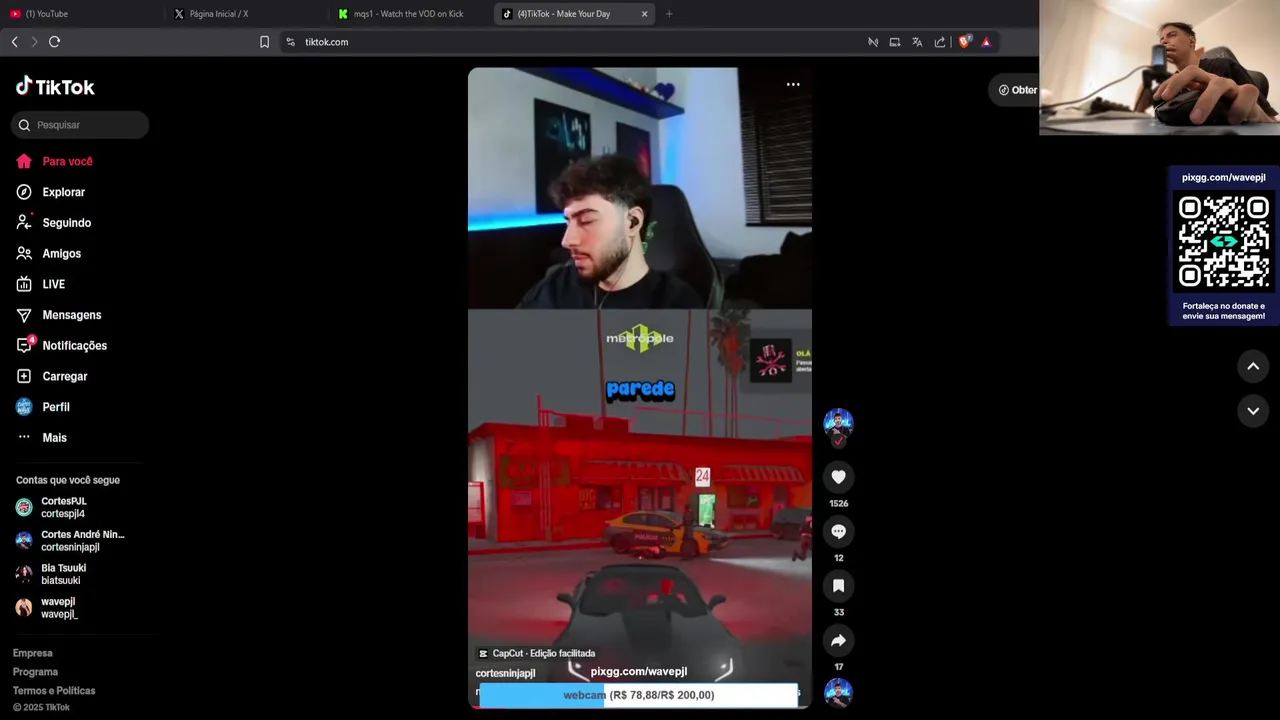Open wavepjl followed account
1280x720 pixels.
47,608
